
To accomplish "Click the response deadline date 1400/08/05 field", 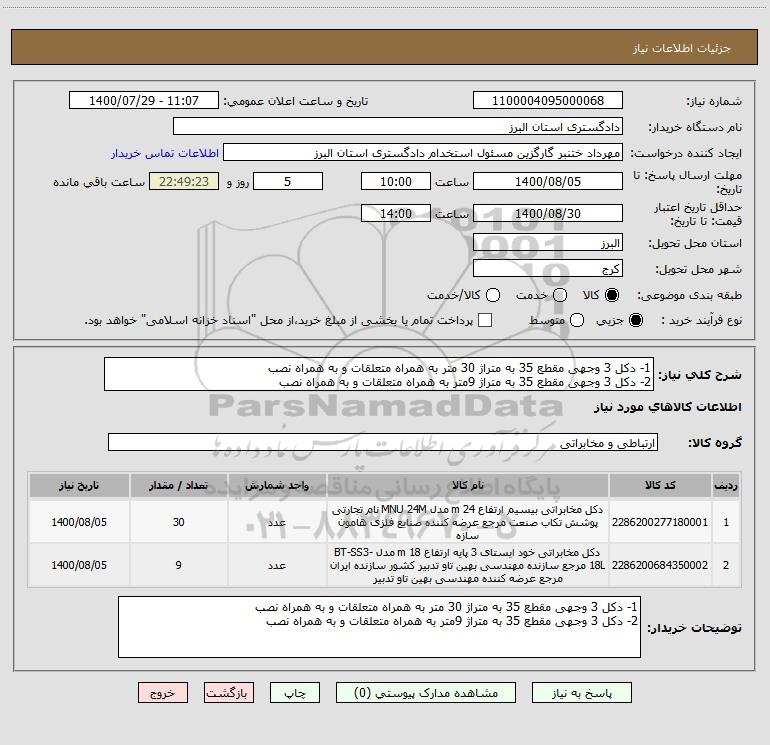I will coord(548,181).
